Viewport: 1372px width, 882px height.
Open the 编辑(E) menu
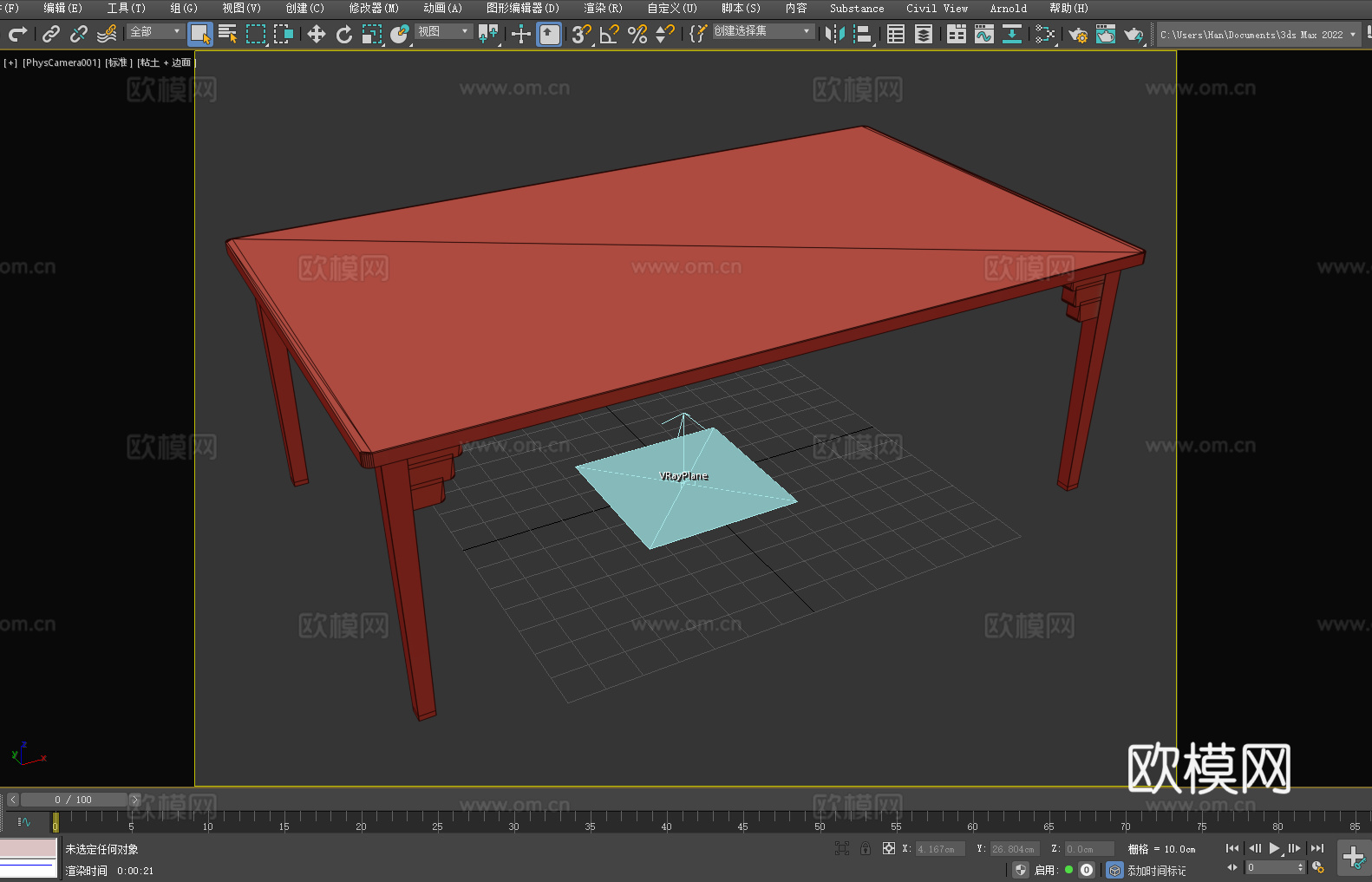pyautogui.click(x=62, y=8)
